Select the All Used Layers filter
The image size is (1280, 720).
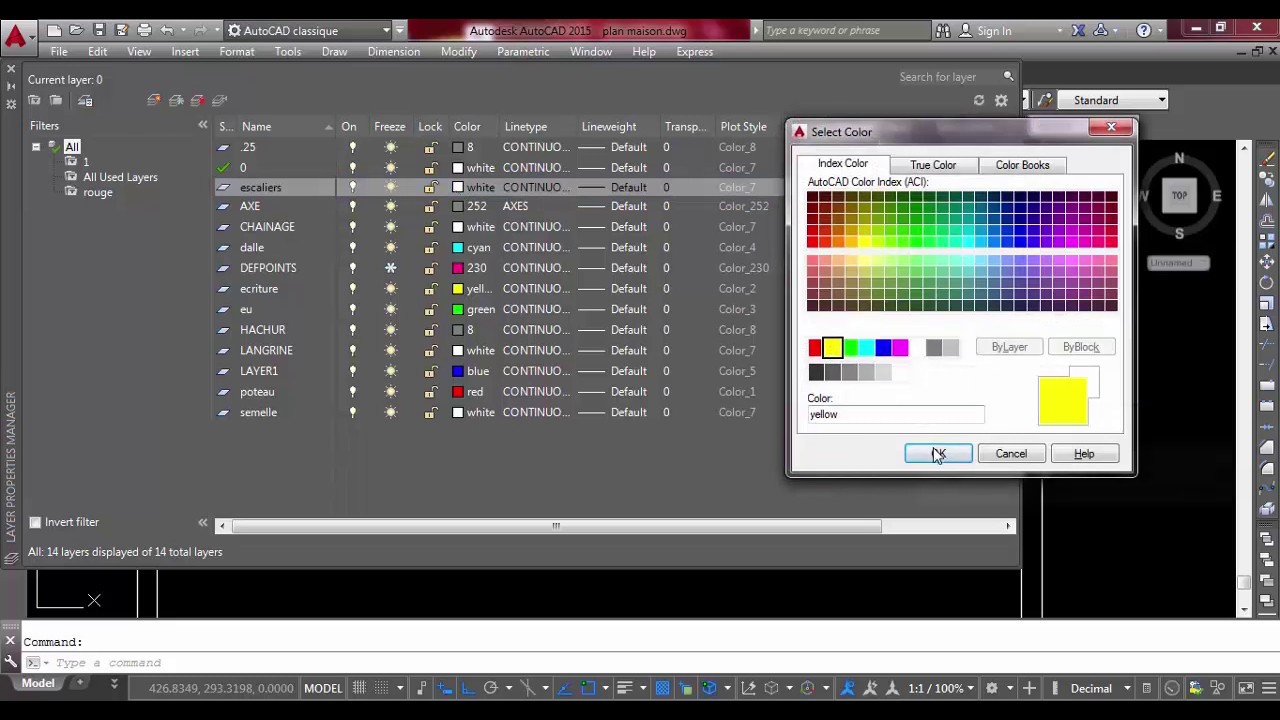120,177
